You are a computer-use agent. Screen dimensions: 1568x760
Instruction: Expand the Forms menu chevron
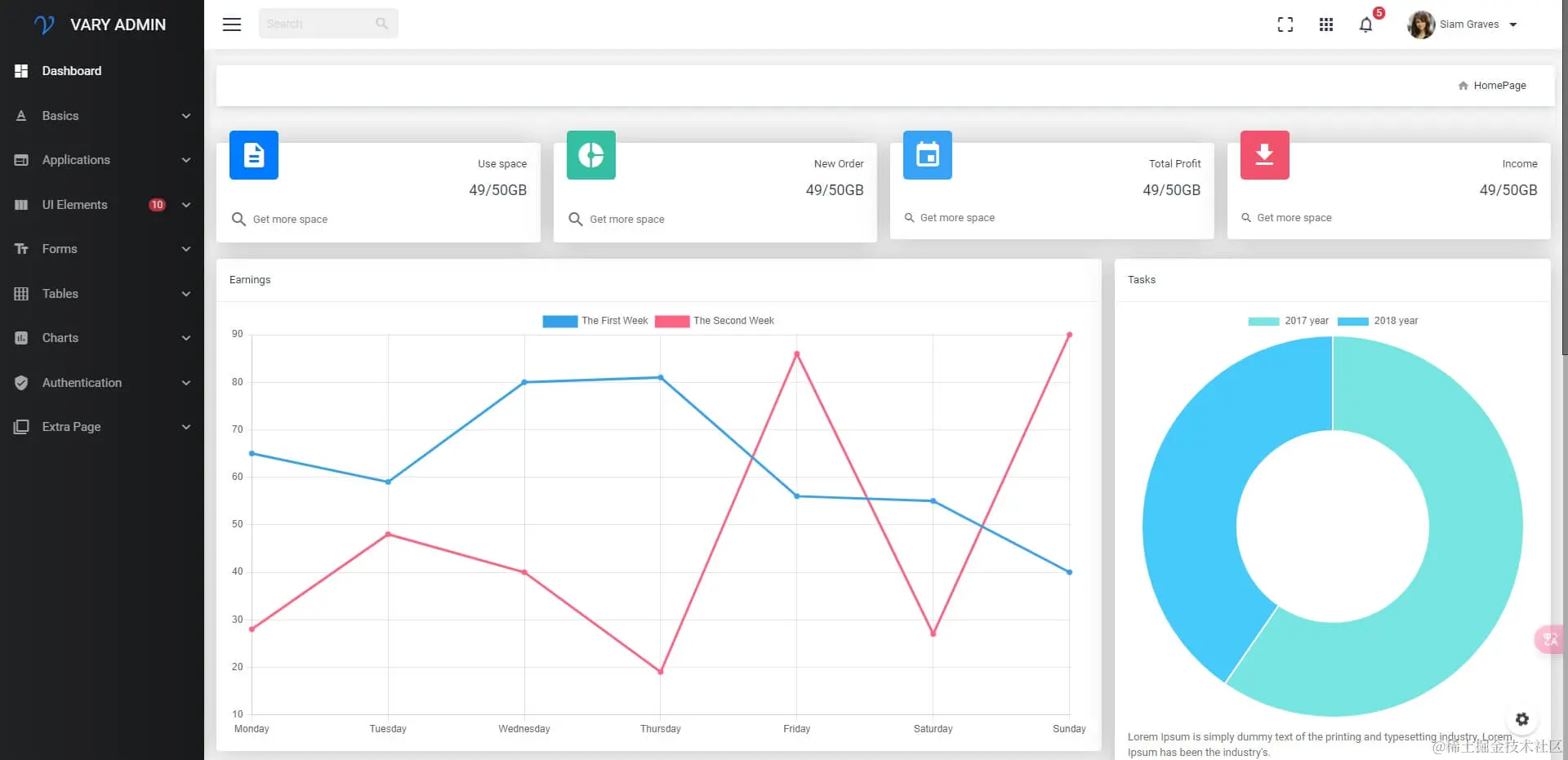[x=186, y=249]
